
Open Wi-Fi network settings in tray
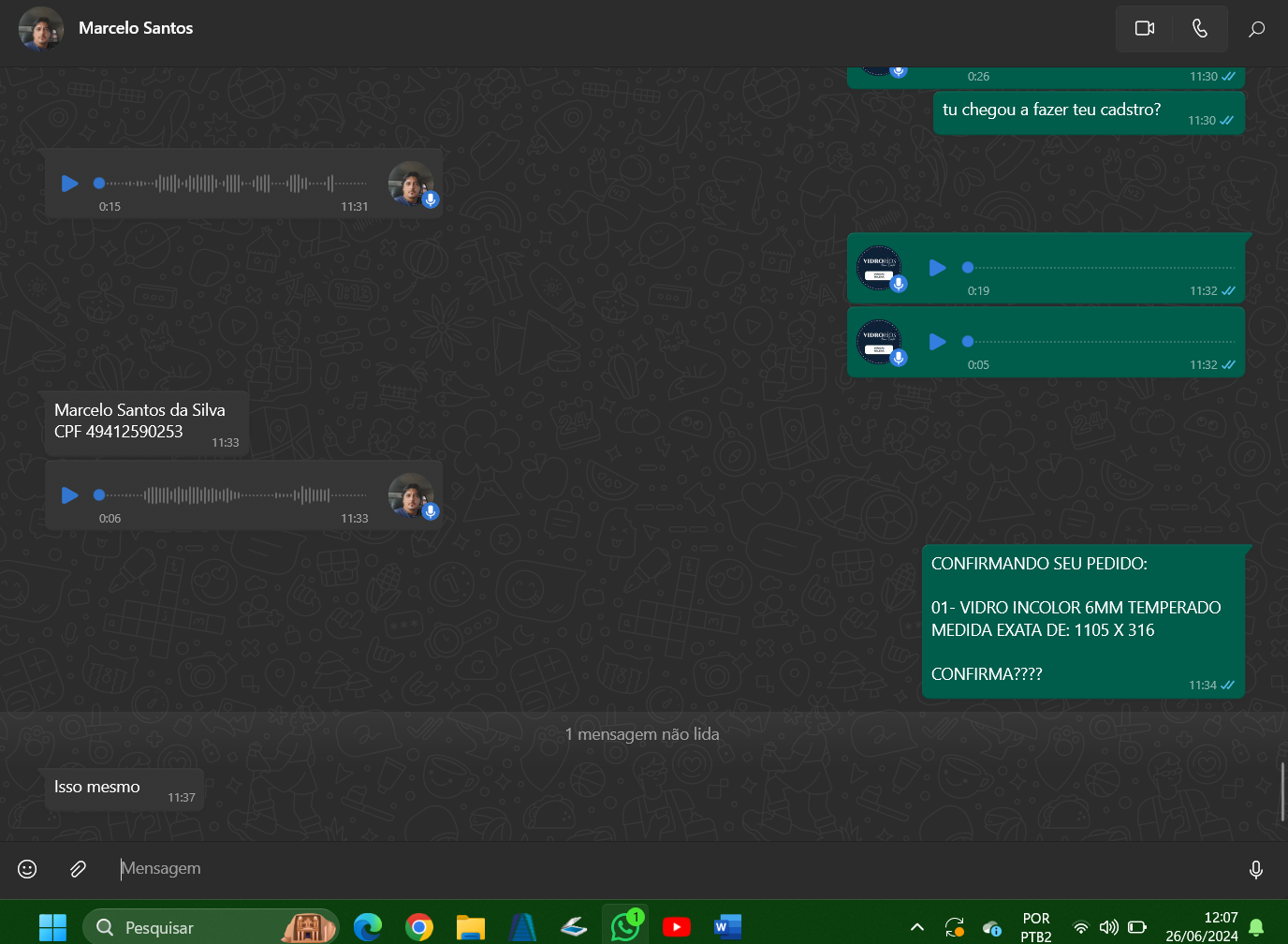(x=1081, y=927)
